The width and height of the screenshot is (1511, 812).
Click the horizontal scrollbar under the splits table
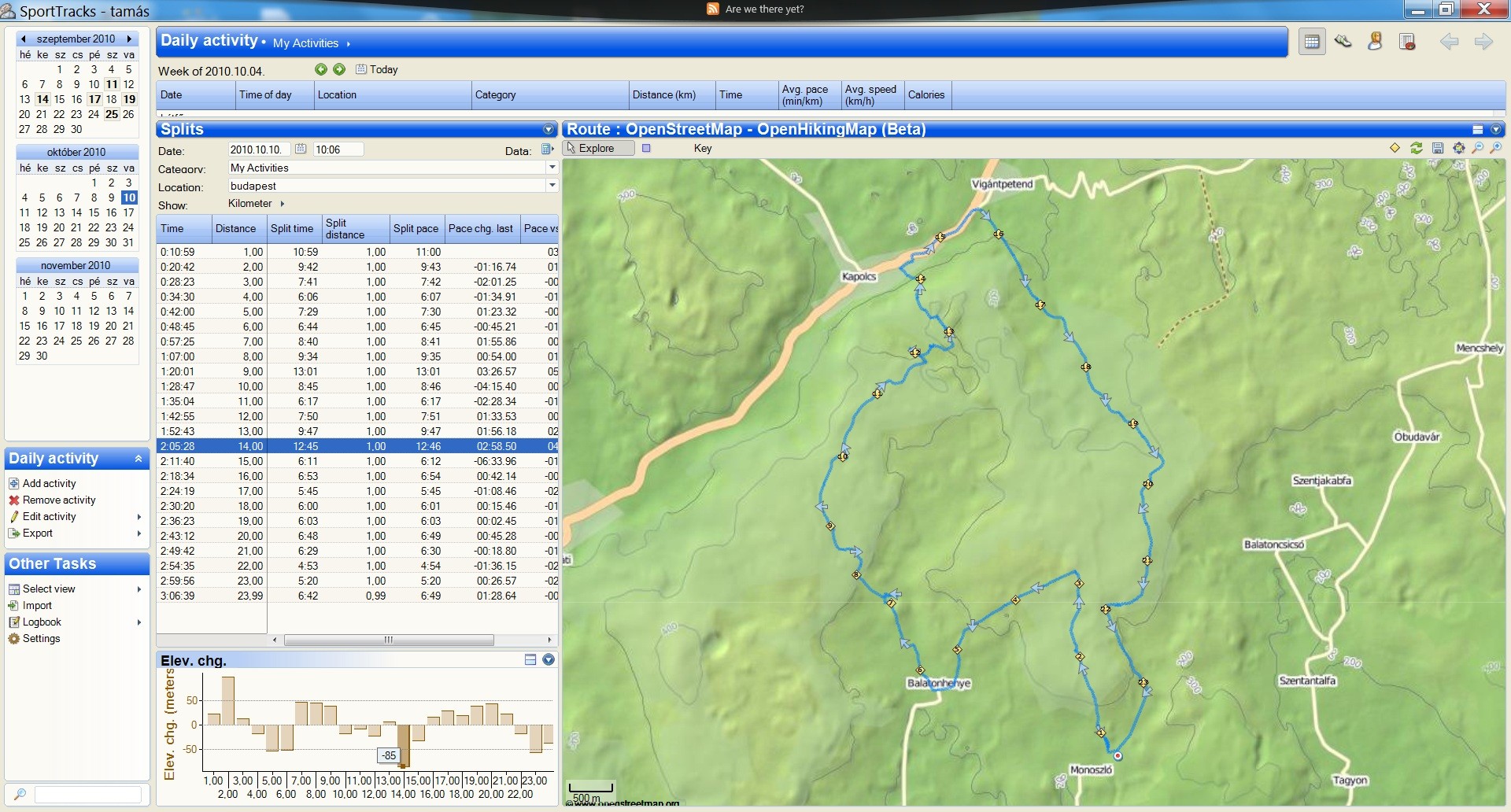(389, 640)
